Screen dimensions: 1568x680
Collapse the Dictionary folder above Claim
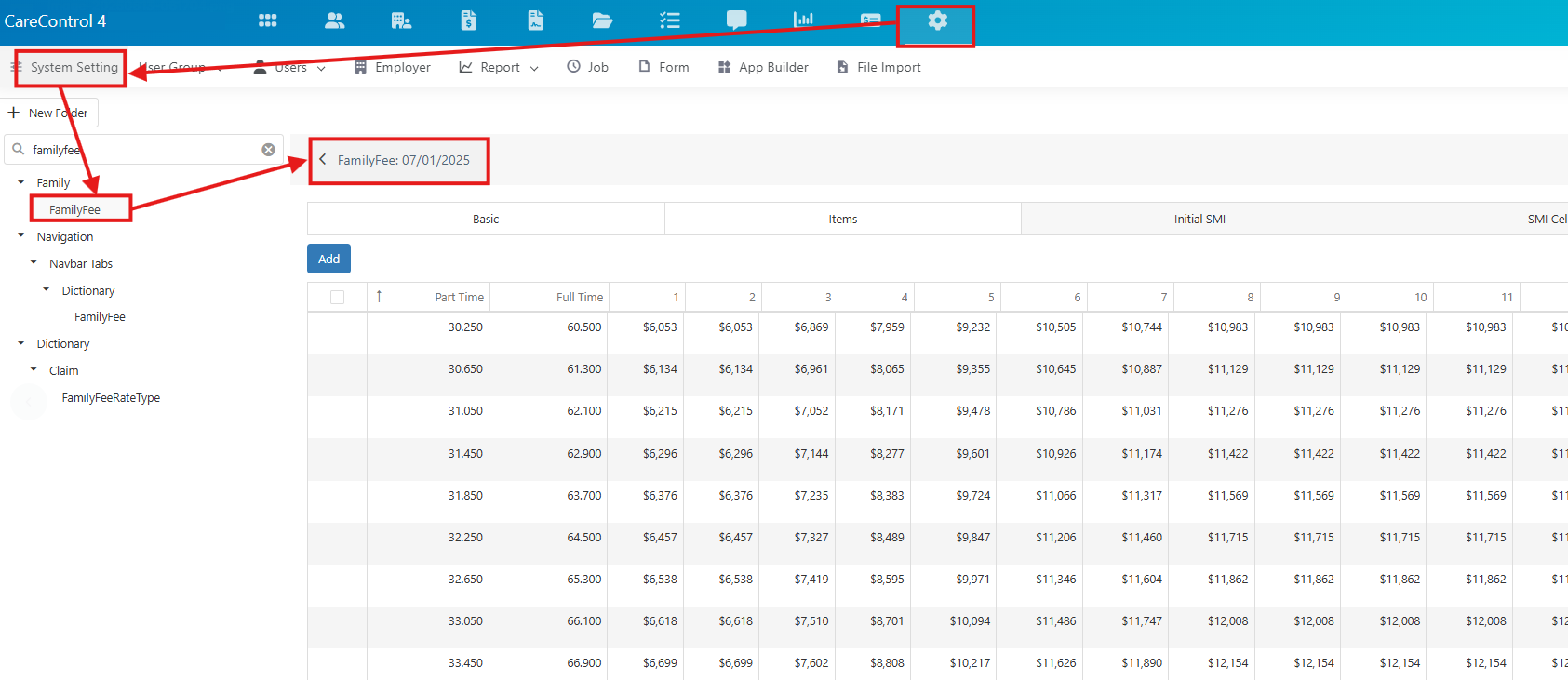[21, 343]
